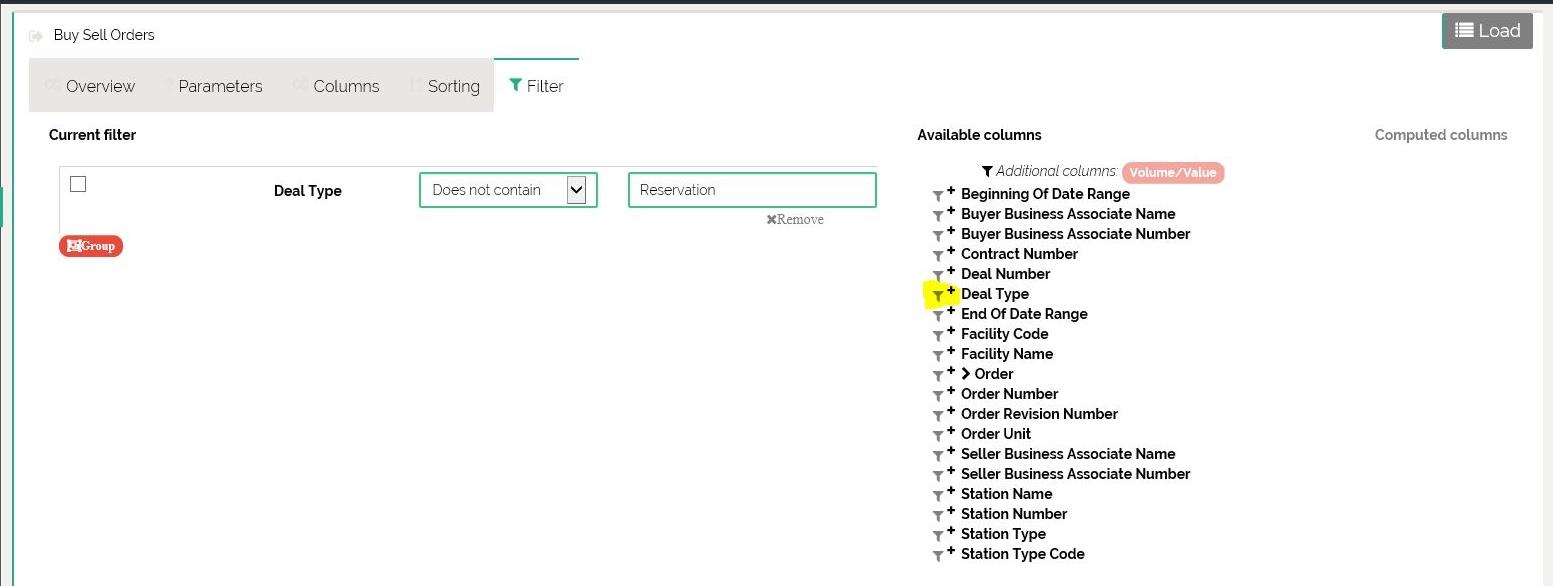Click plus icon beside End Of Date Range
1553x586 pixels.
[951, 310]
